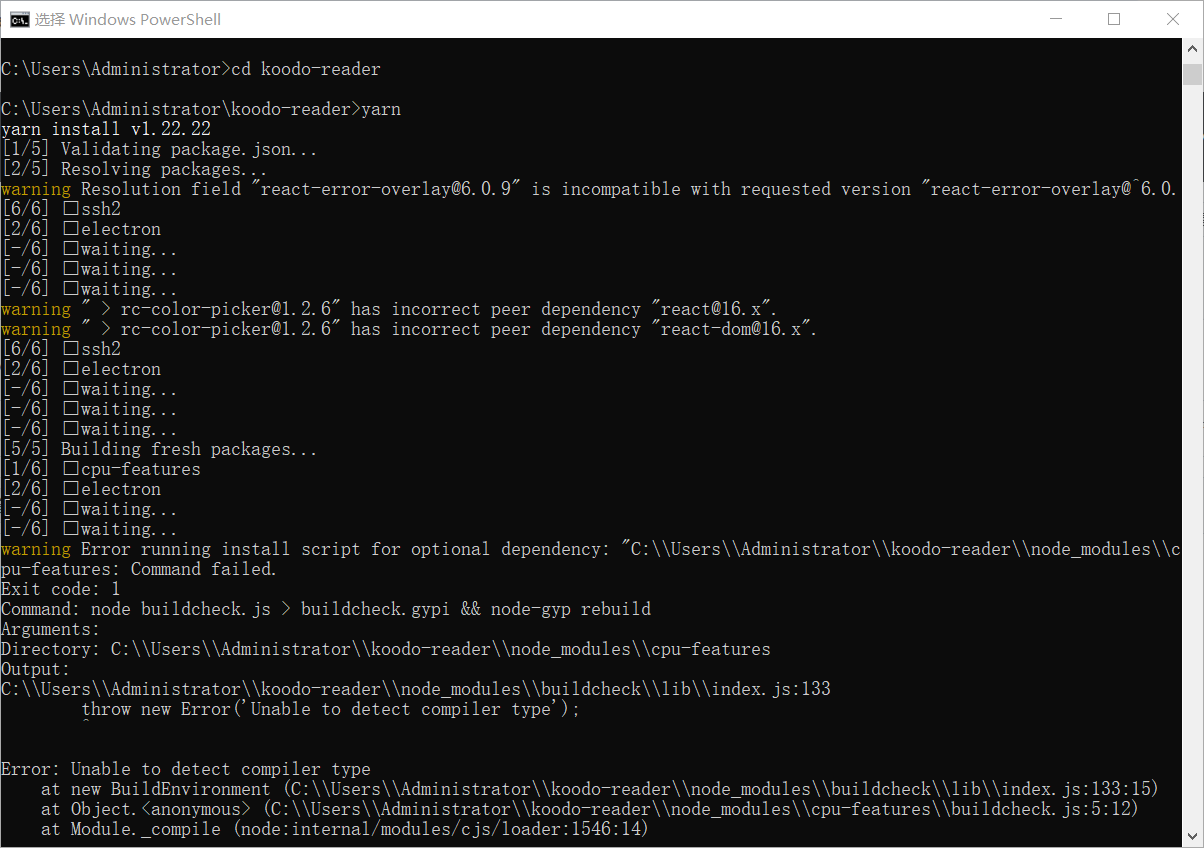
Task: Click the "选择 Windows PowerShell" title text
Action: point(128,19)
